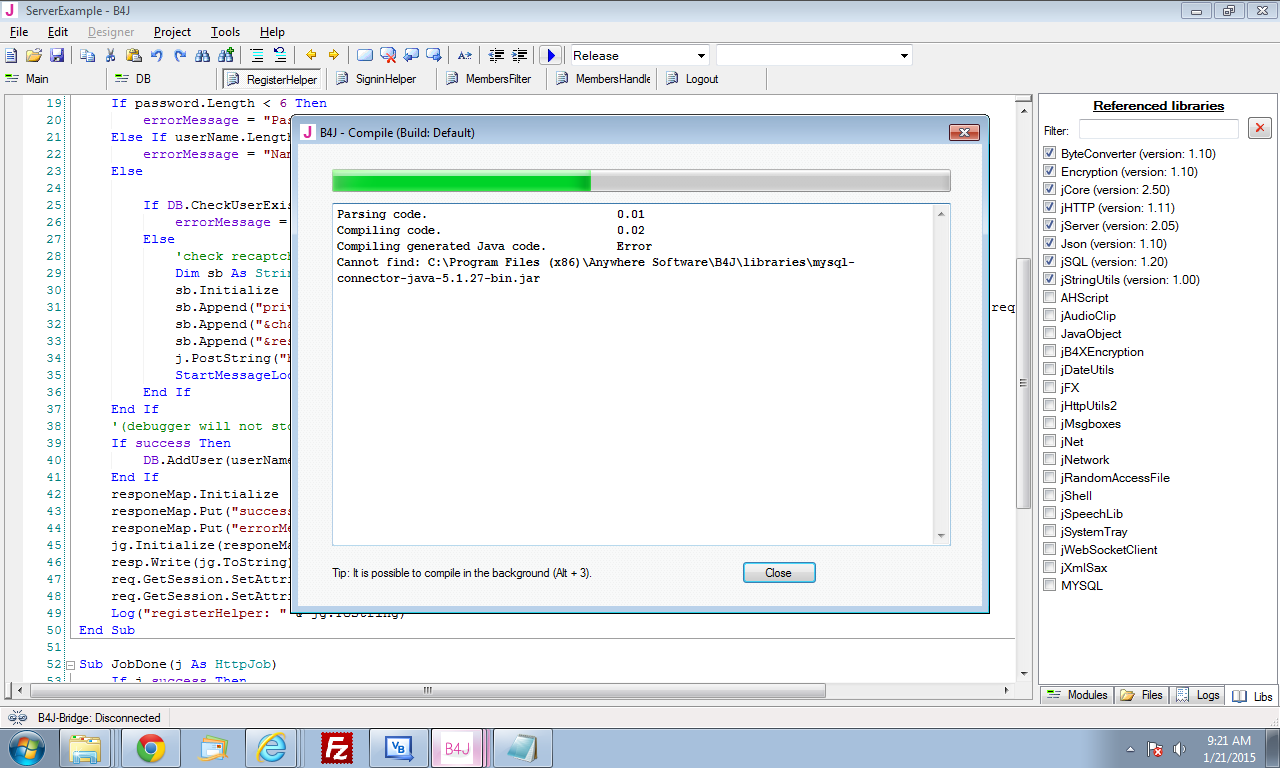Screen dimensions: 1280x768
Task: Switch to the SigninHelper module tab
Action: tap(381, 79)
